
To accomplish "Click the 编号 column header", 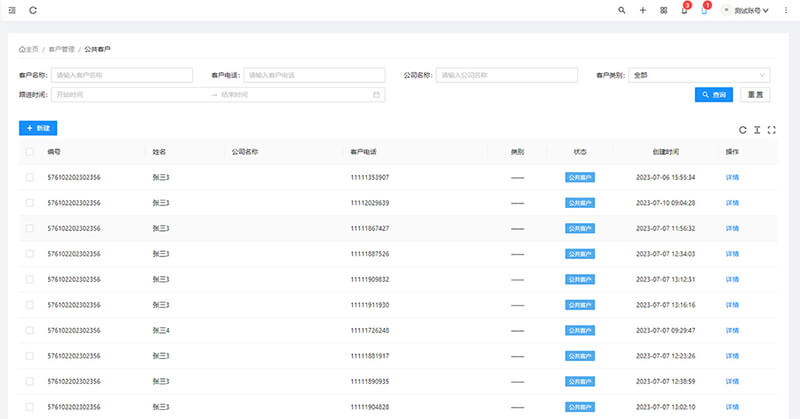I will [x=54, y=152].
